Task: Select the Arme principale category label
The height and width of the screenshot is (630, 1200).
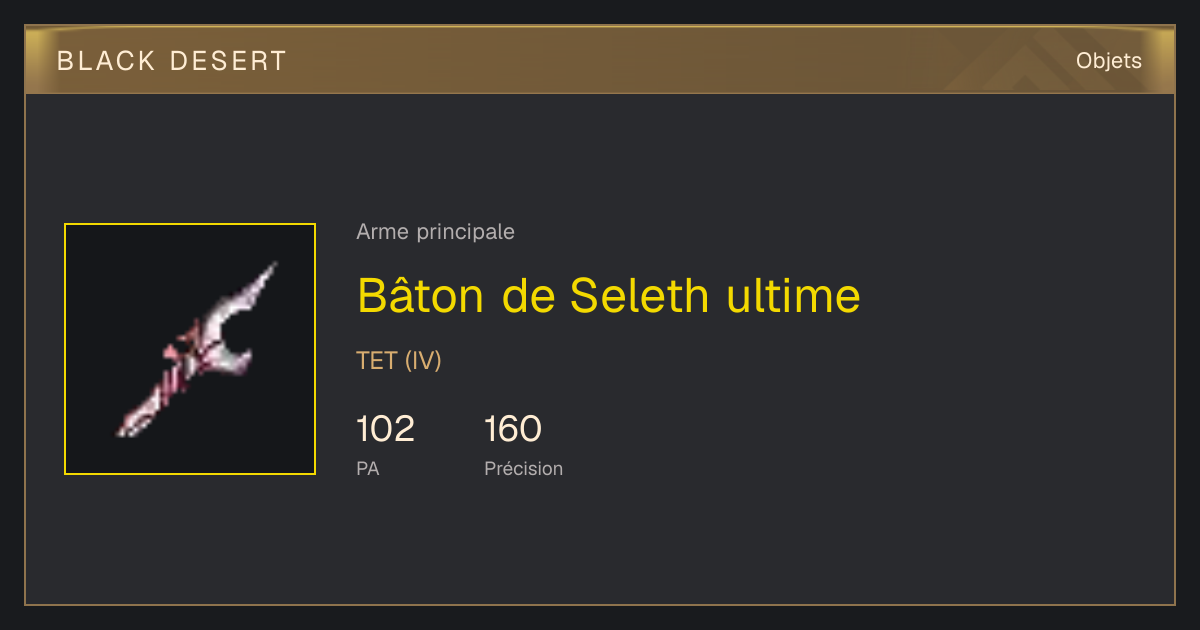Action: tap(435, 232)
